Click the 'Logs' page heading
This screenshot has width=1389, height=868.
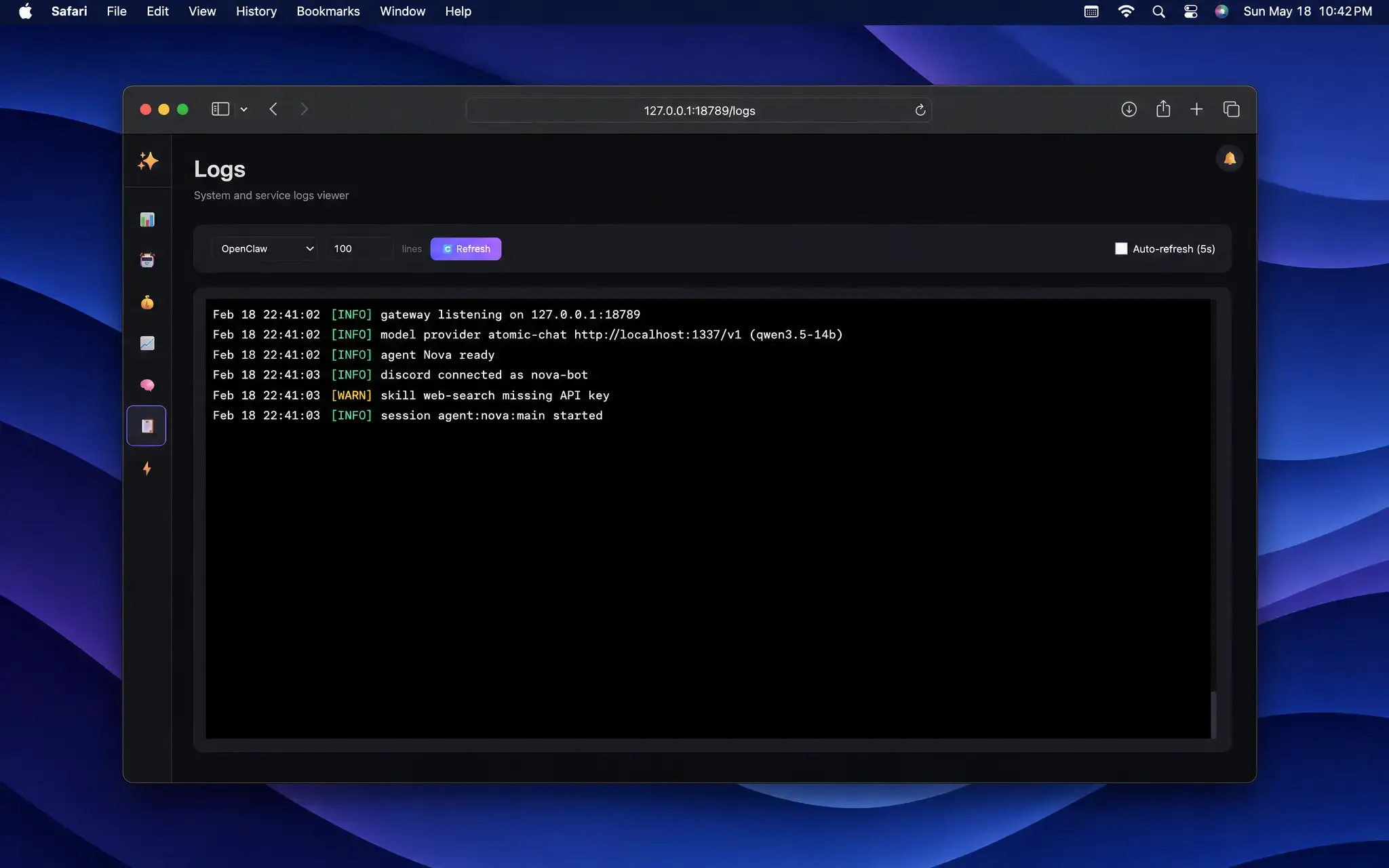[220, 169]
